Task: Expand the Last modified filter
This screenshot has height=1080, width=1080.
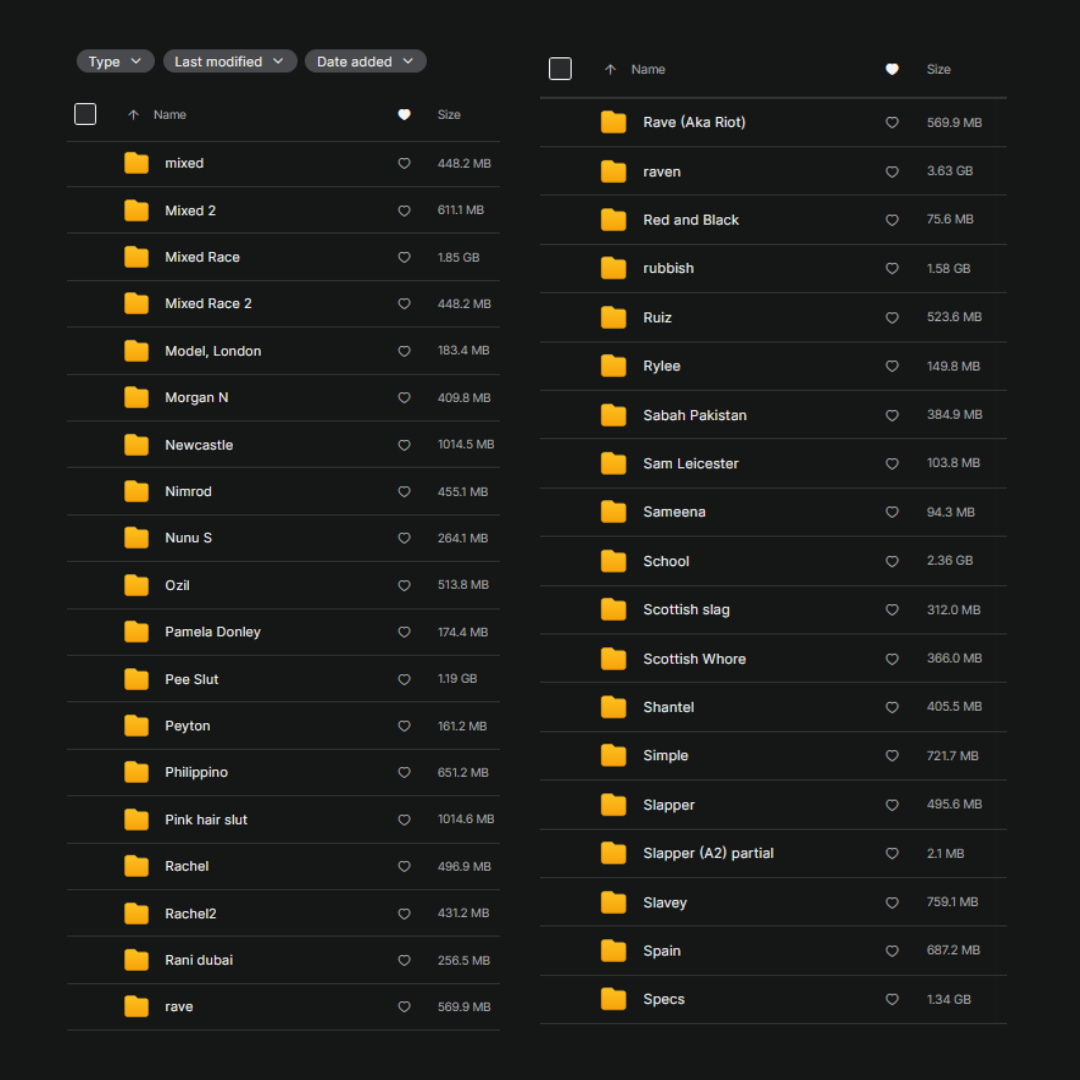Action: [229, 61]
